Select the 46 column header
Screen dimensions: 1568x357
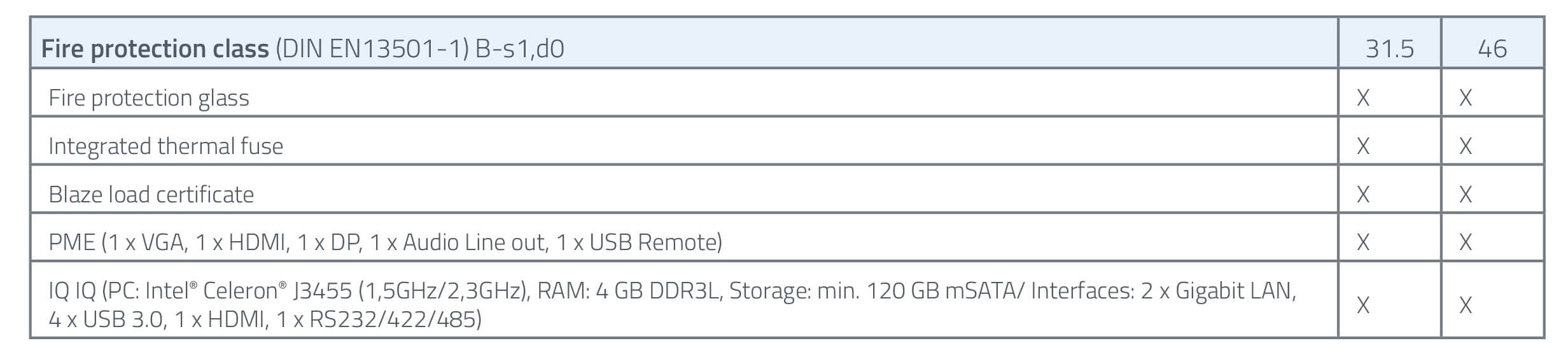coord(1492,49)
